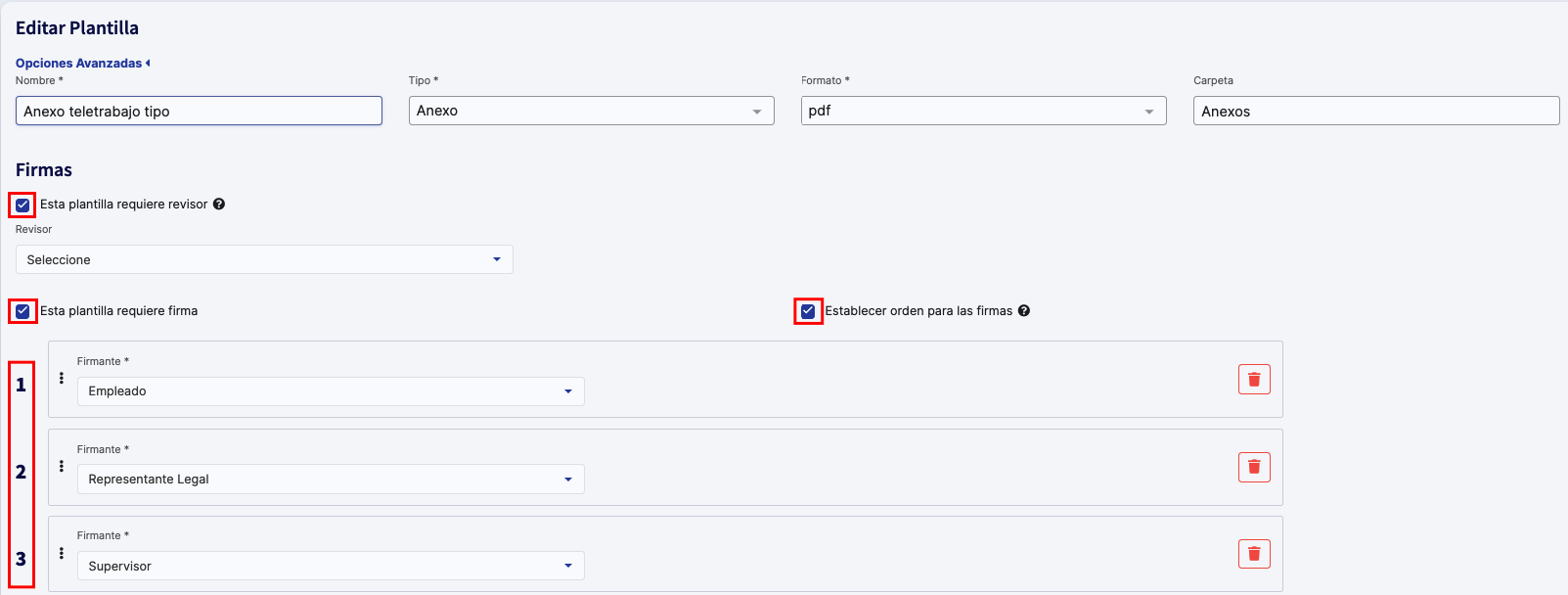Viewport: 1568px width, 595px height.
Task: Delete the Representante Legal signer row
Action: point(1254,468)
